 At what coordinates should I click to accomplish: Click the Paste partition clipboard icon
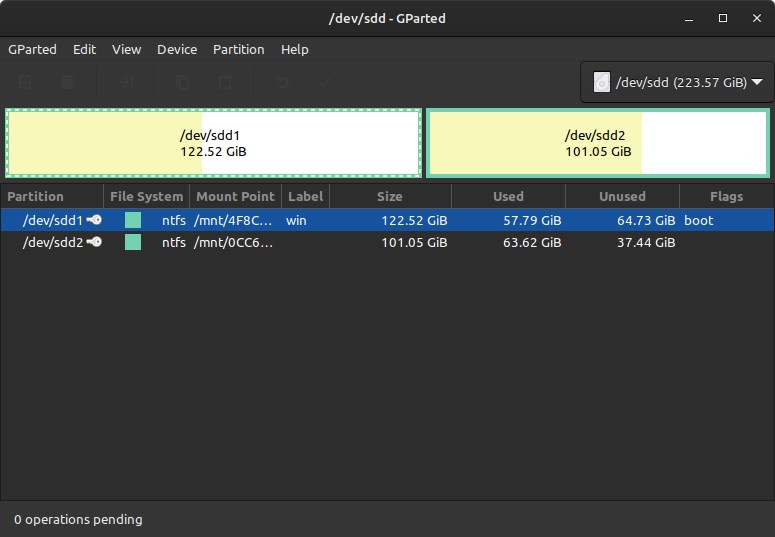[x=225, y=82]
